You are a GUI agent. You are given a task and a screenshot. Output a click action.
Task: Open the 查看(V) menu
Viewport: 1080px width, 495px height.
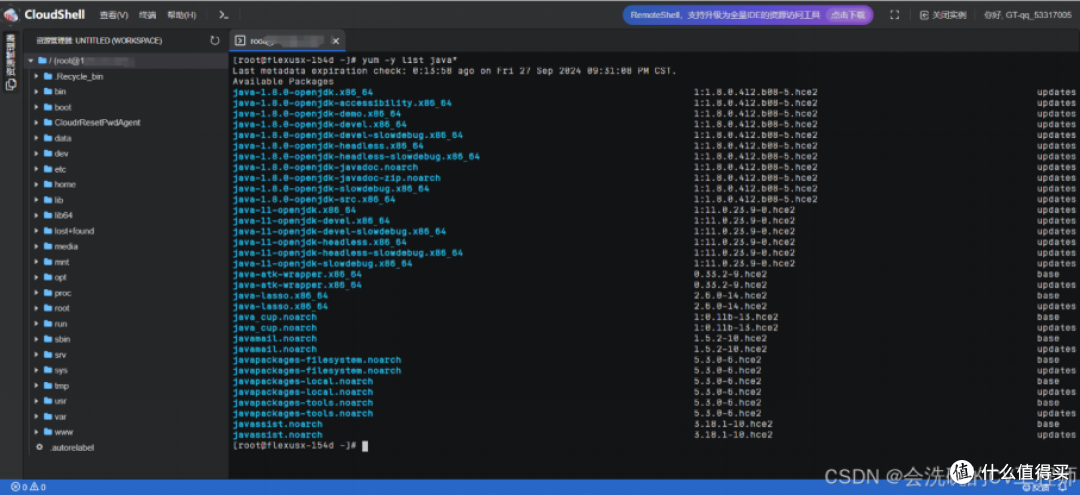click(114, 14)
